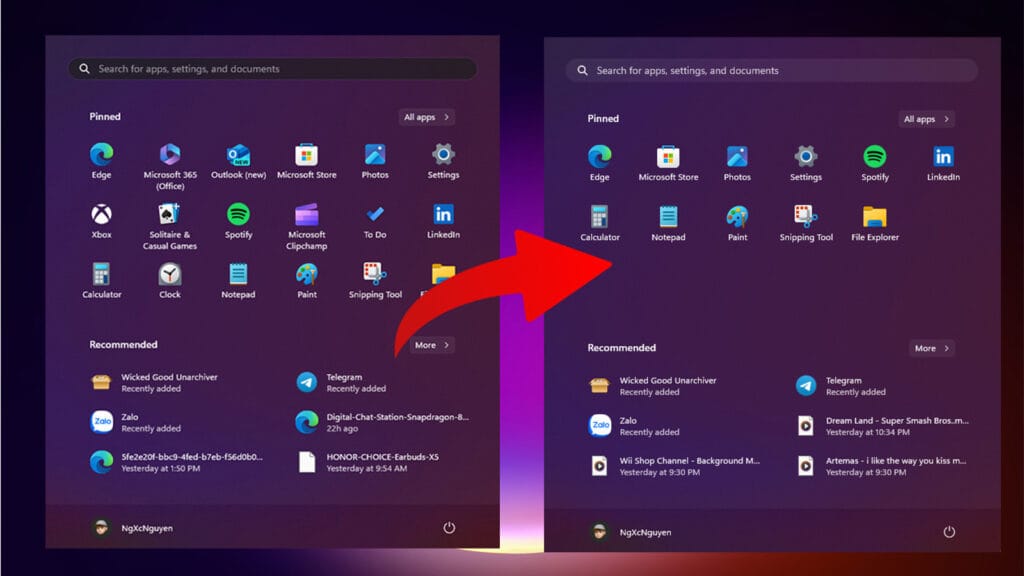Launch Outlook (new) in left Start menu

(238, 161)
